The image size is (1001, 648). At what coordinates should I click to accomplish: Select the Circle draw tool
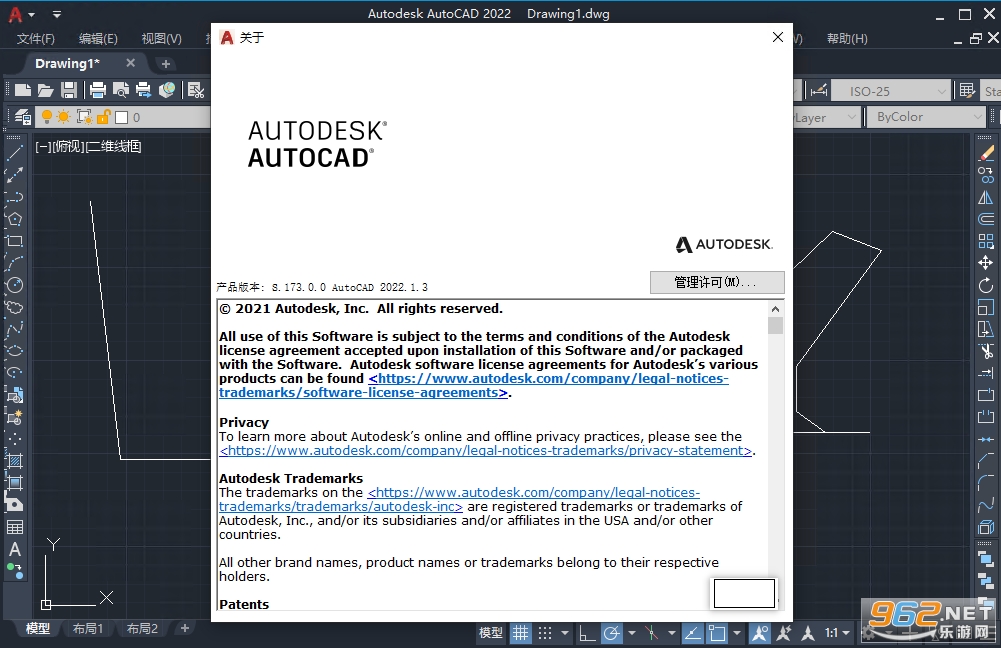pos(14,285)
